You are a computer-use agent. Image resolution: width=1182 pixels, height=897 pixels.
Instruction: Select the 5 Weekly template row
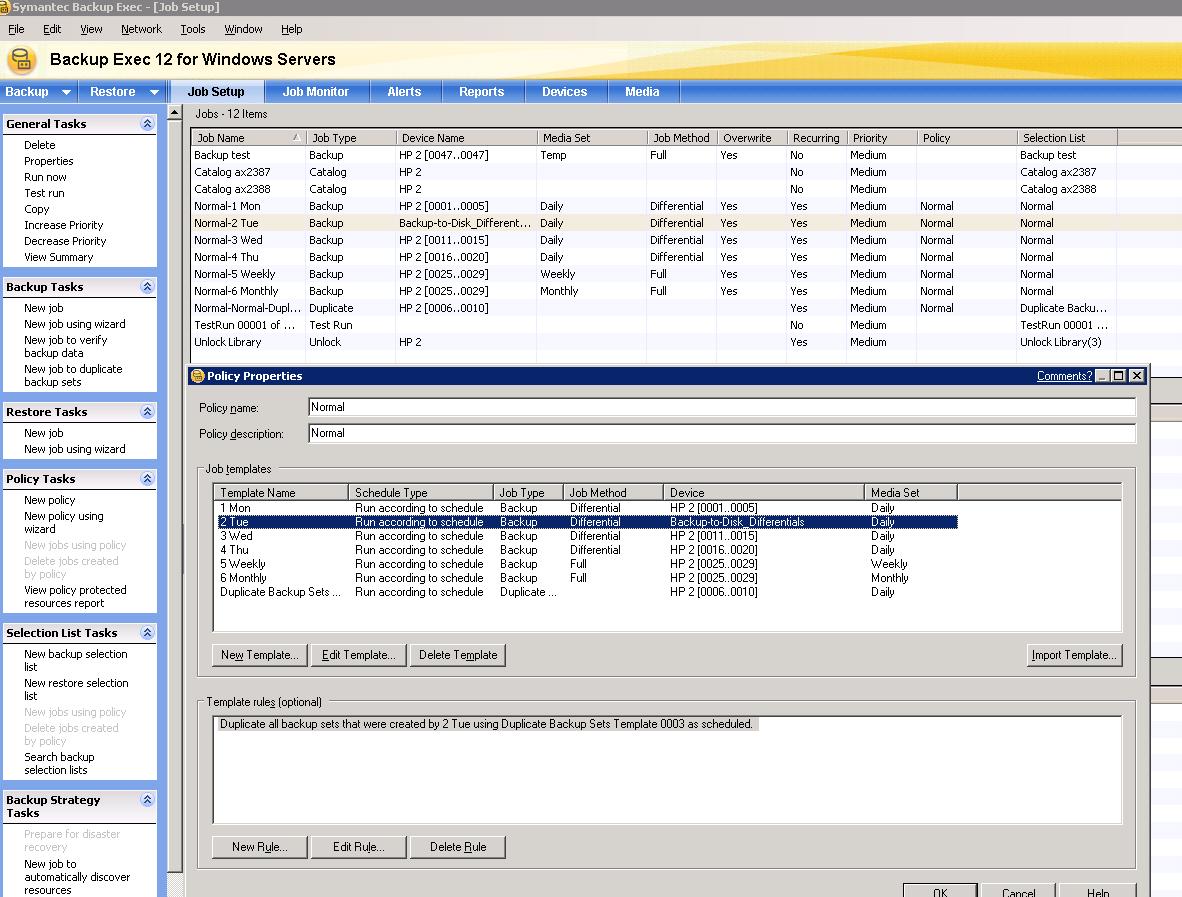[x=588, y=564]
